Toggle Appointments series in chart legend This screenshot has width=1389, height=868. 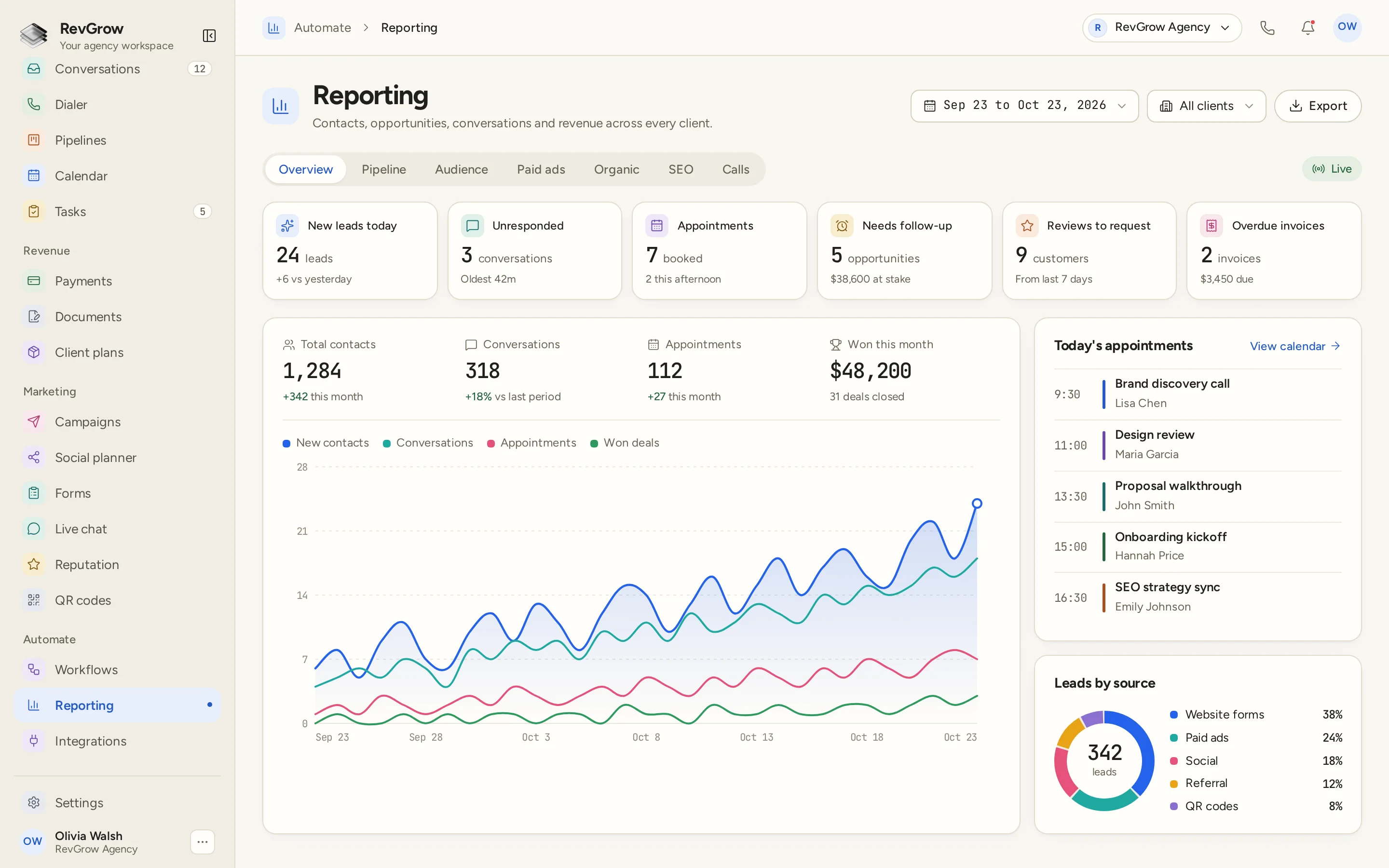(x=531, y=443)
